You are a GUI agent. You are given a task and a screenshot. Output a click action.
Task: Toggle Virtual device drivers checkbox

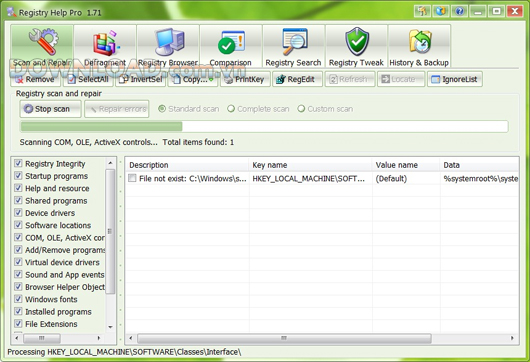point(18,262)
